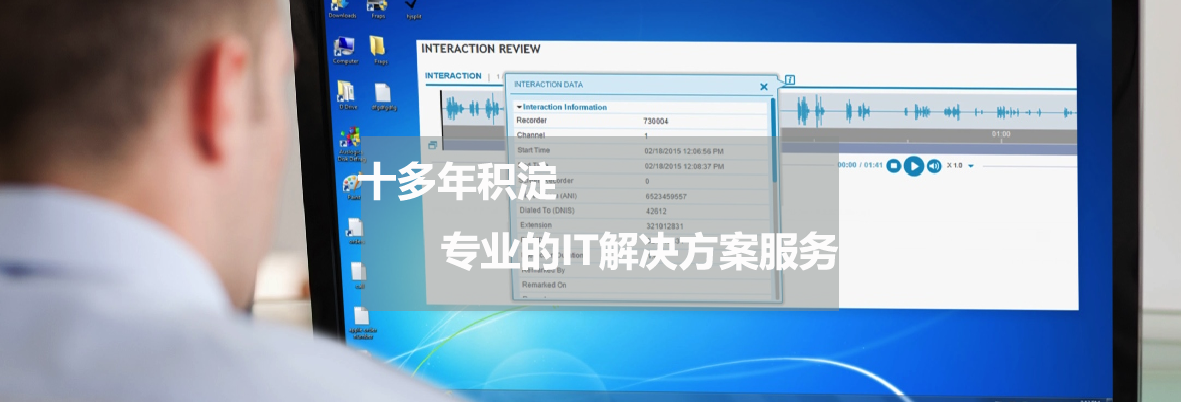Select the Dialed To (DNIS) label
The image size is (1181, 403).
pyautogui.click(x=547, y=210)
